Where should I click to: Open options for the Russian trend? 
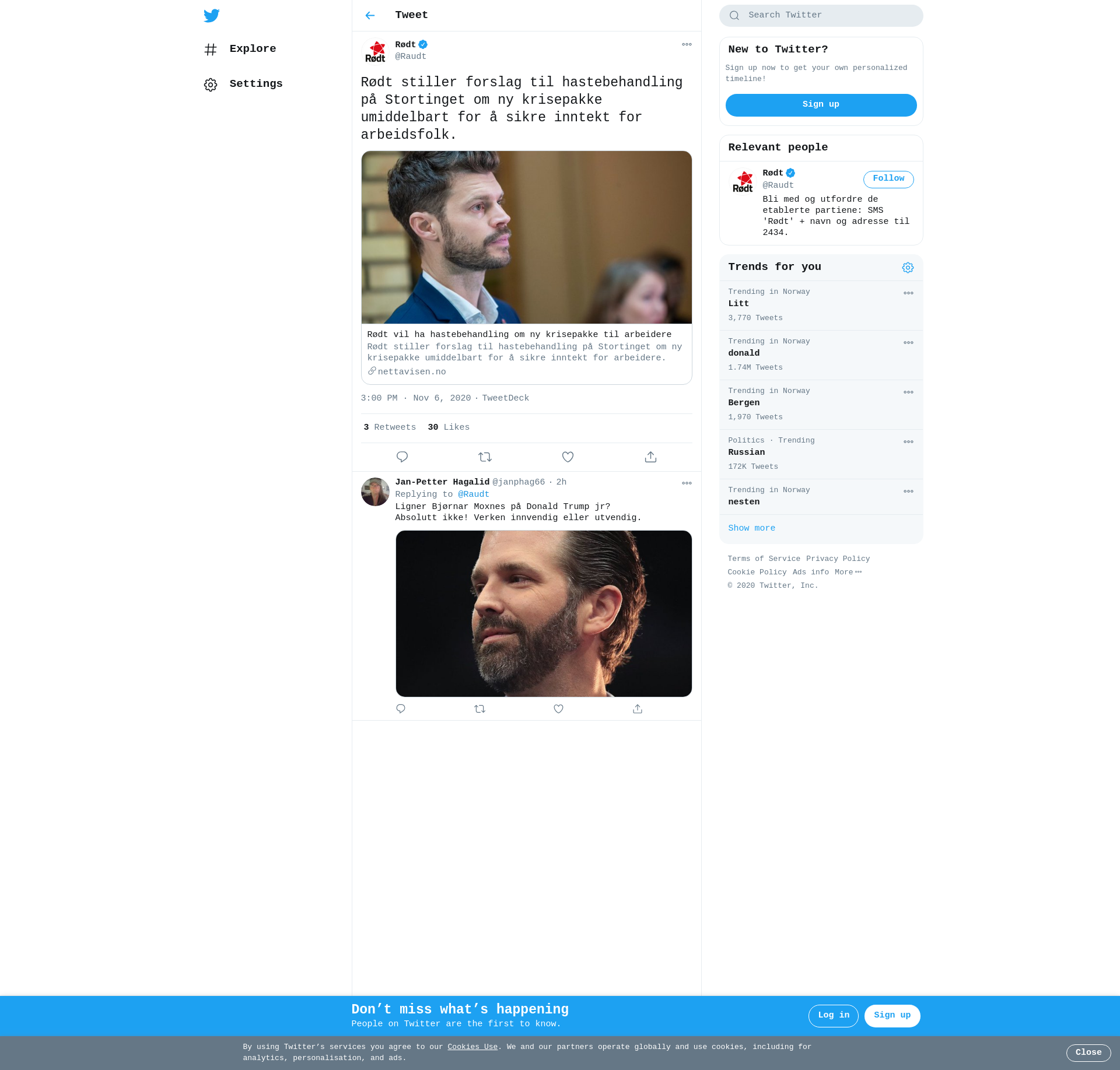pos(908,442)
